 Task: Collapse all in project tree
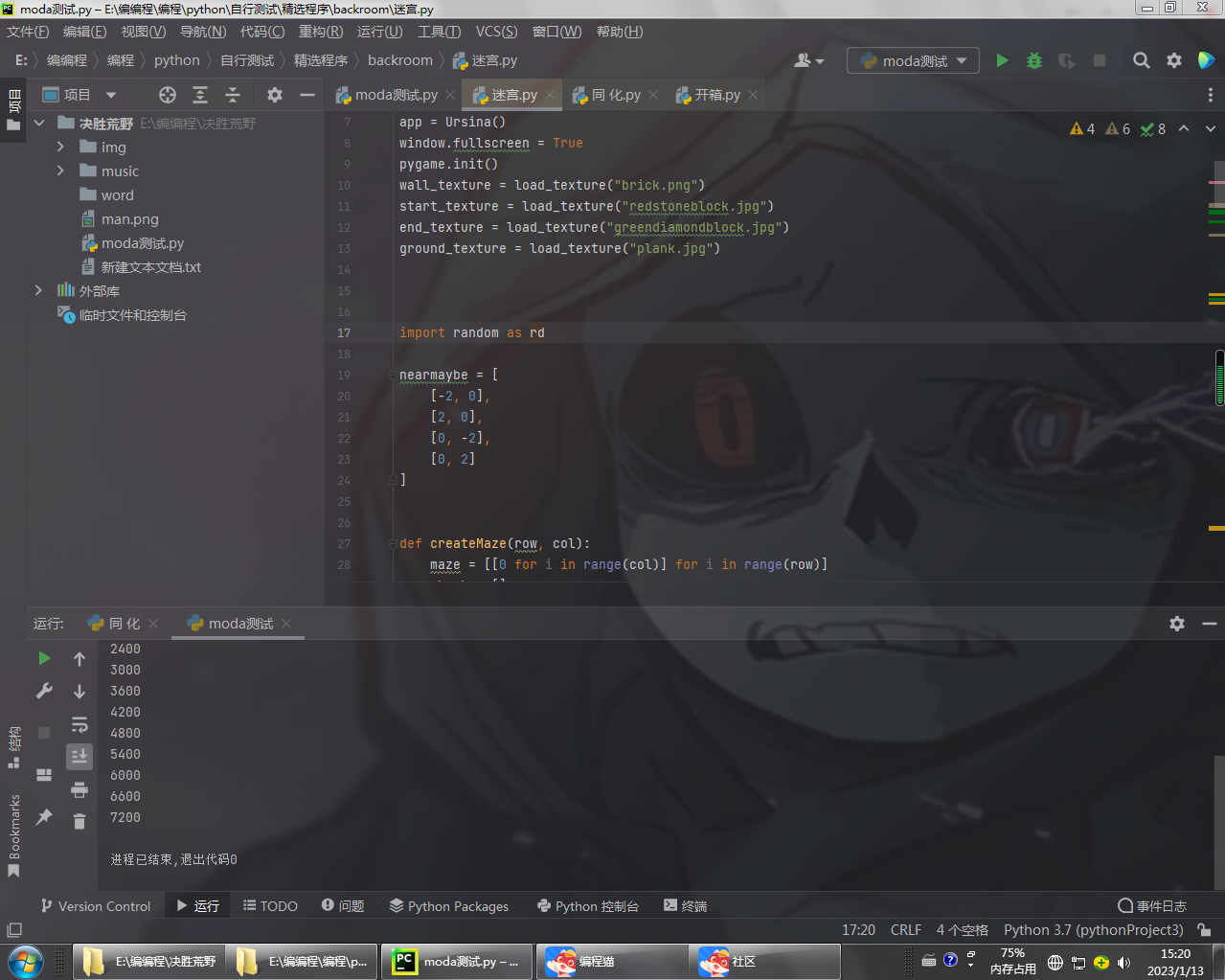[x=233, y=95]
